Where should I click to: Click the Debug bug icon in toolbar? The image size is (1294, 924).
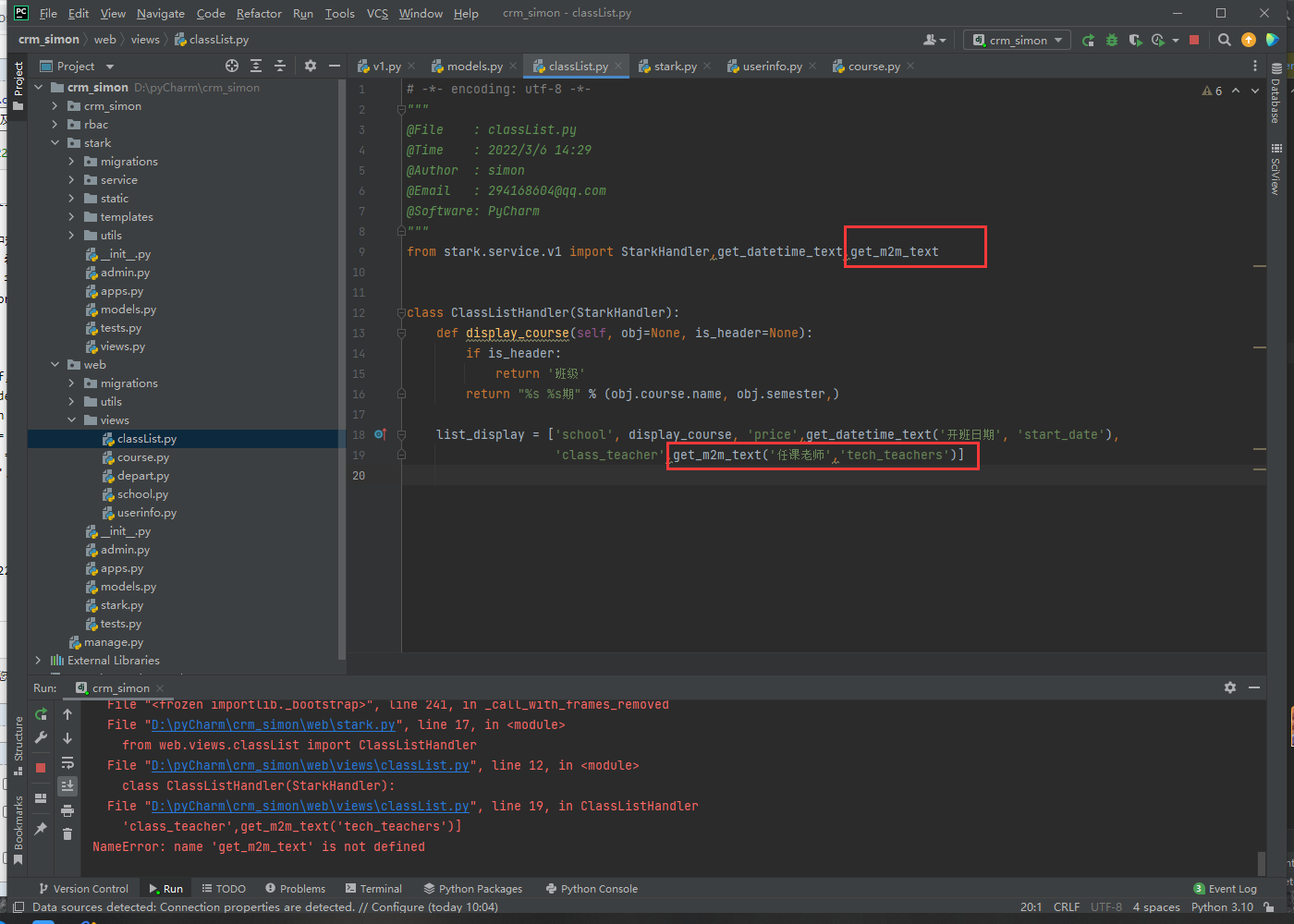[x=1112, y=40]
